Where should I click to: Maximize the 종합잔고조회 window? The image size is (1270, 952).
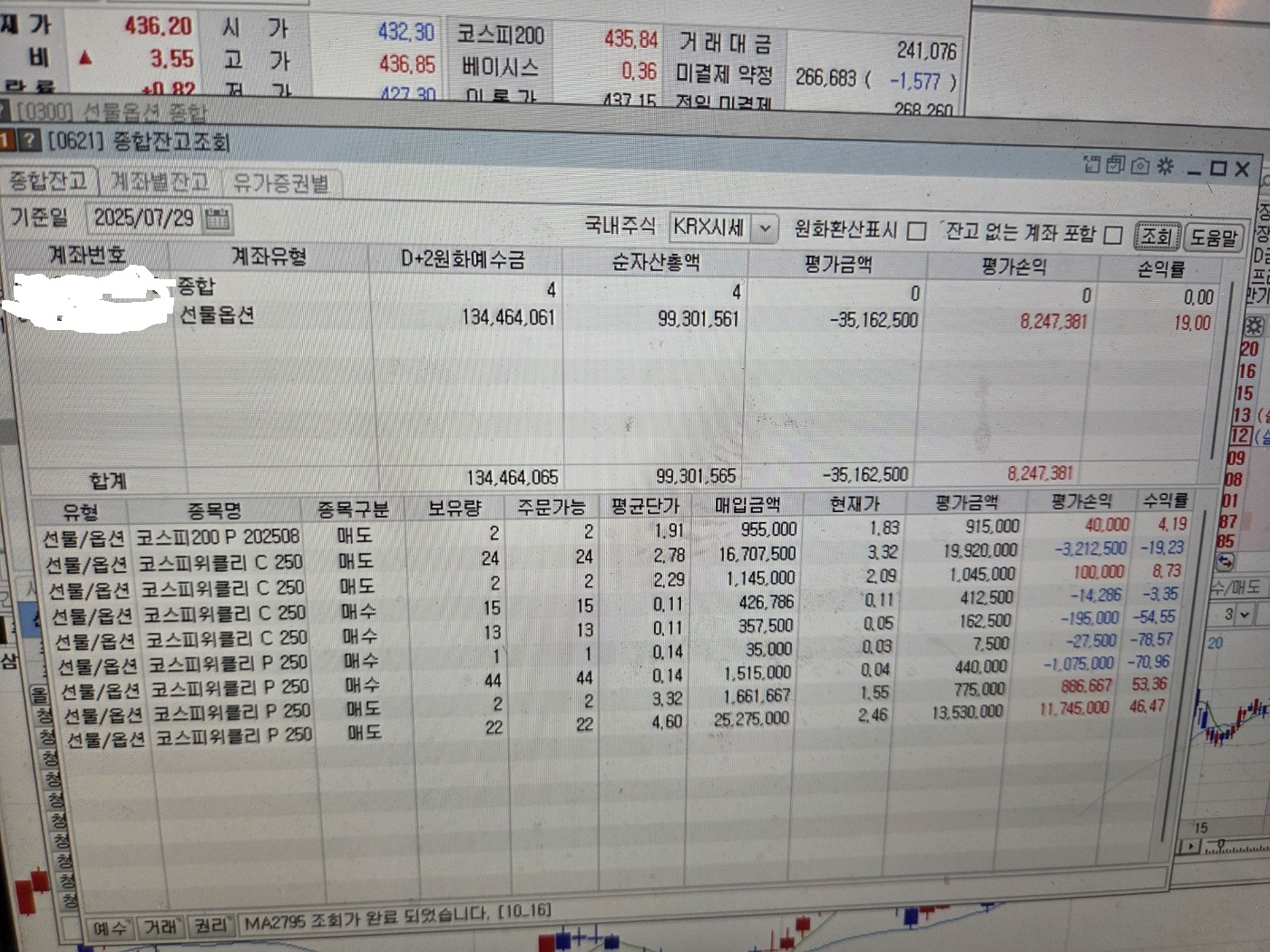[x=1218, y=169]
